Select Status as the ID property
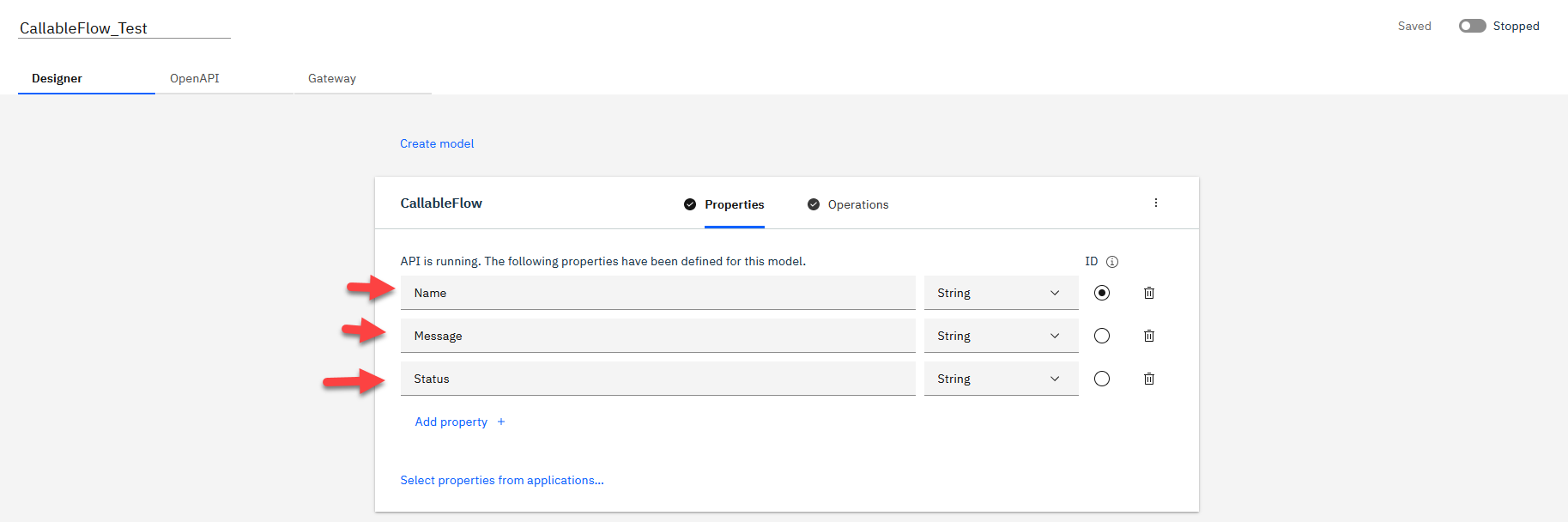This screenshot has width=1568, height=522. point(1102,379)
